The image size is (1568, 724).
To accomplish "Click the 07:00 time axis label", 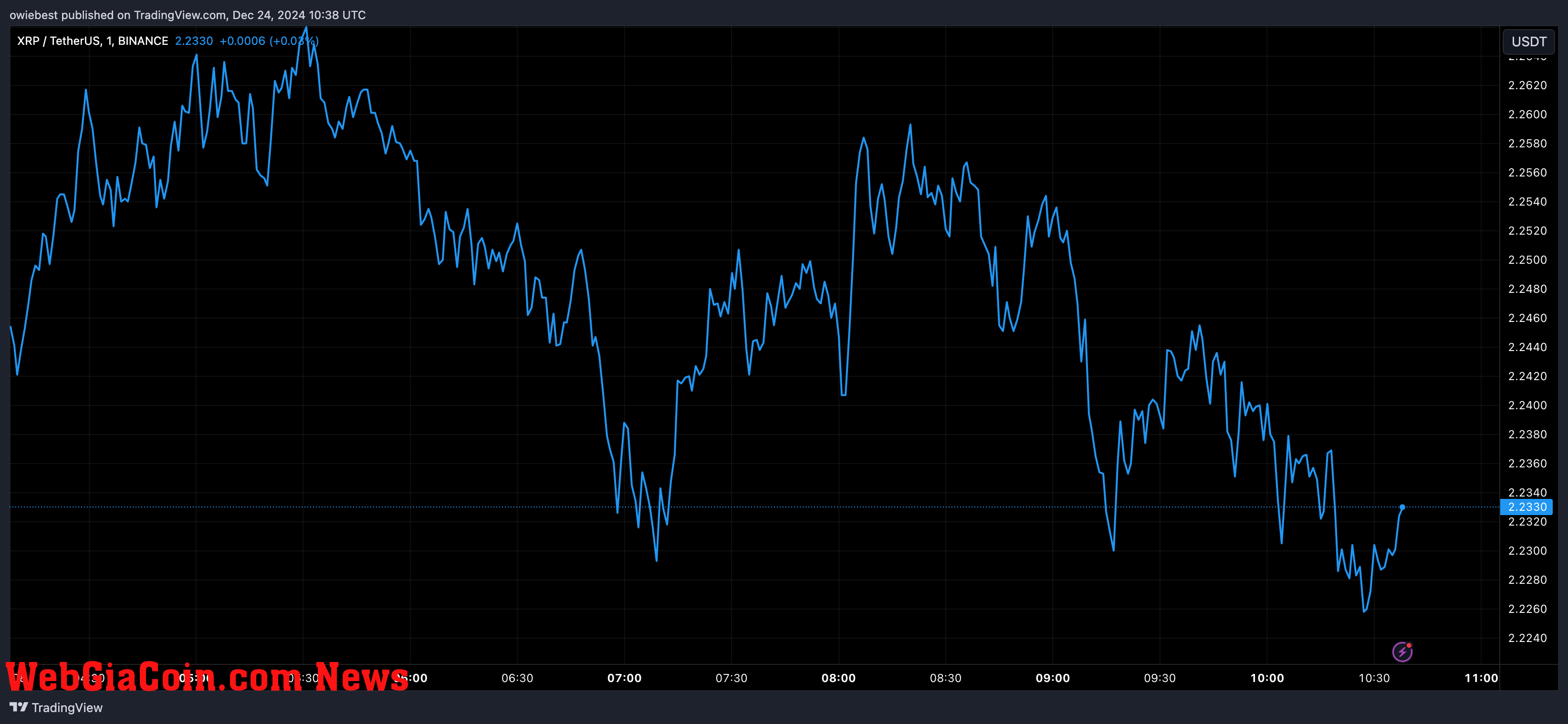I will pos(624,678).
